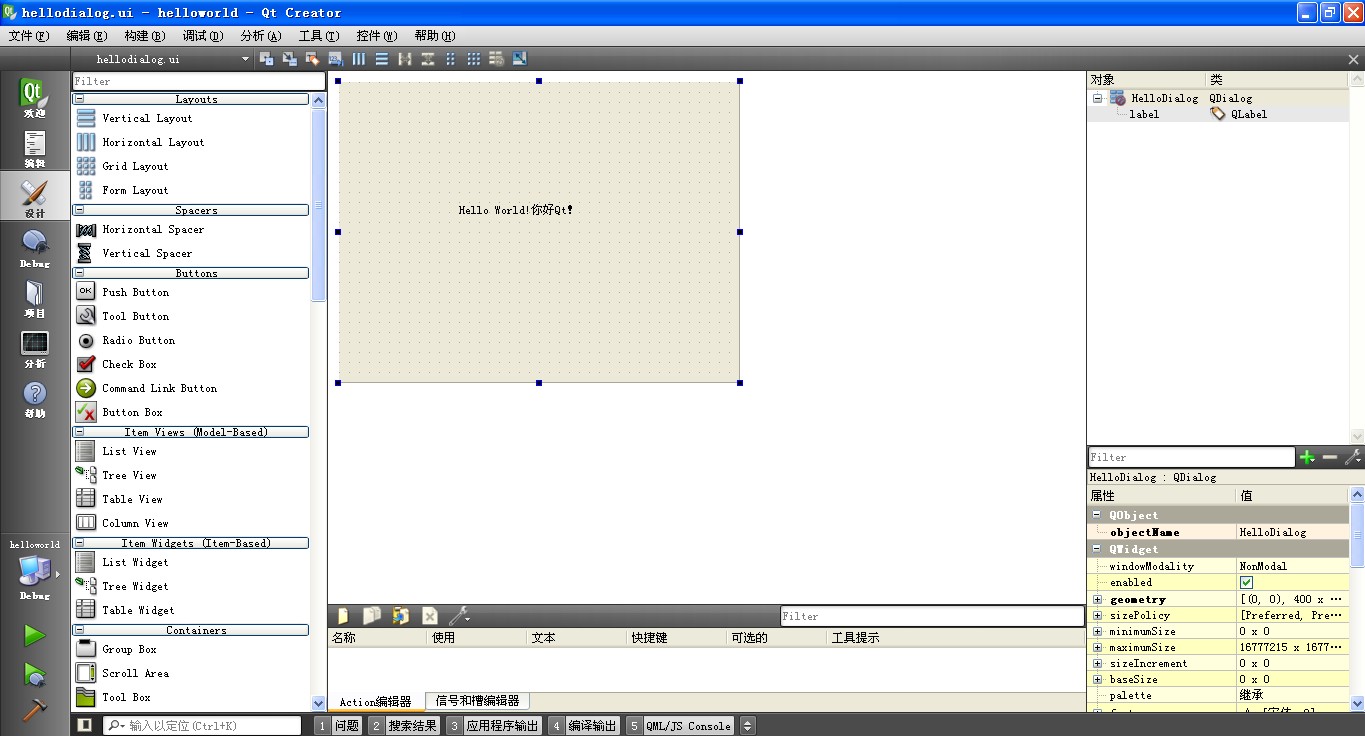Collapse the Buttons category header
The image size is (1365, 736).
click(x=79, y=273)
